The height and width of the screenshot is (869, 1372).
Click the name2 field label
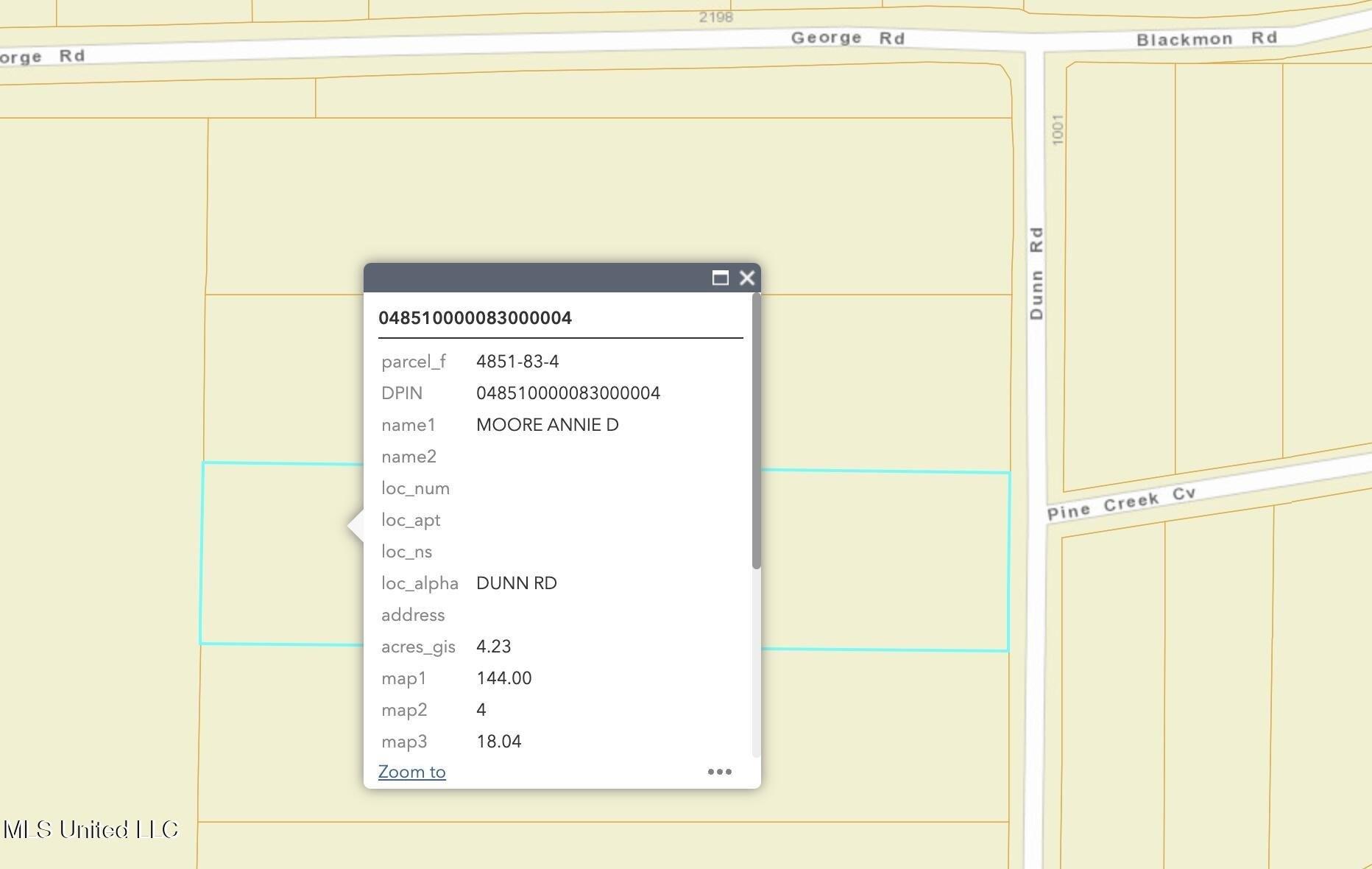(409, 457)
